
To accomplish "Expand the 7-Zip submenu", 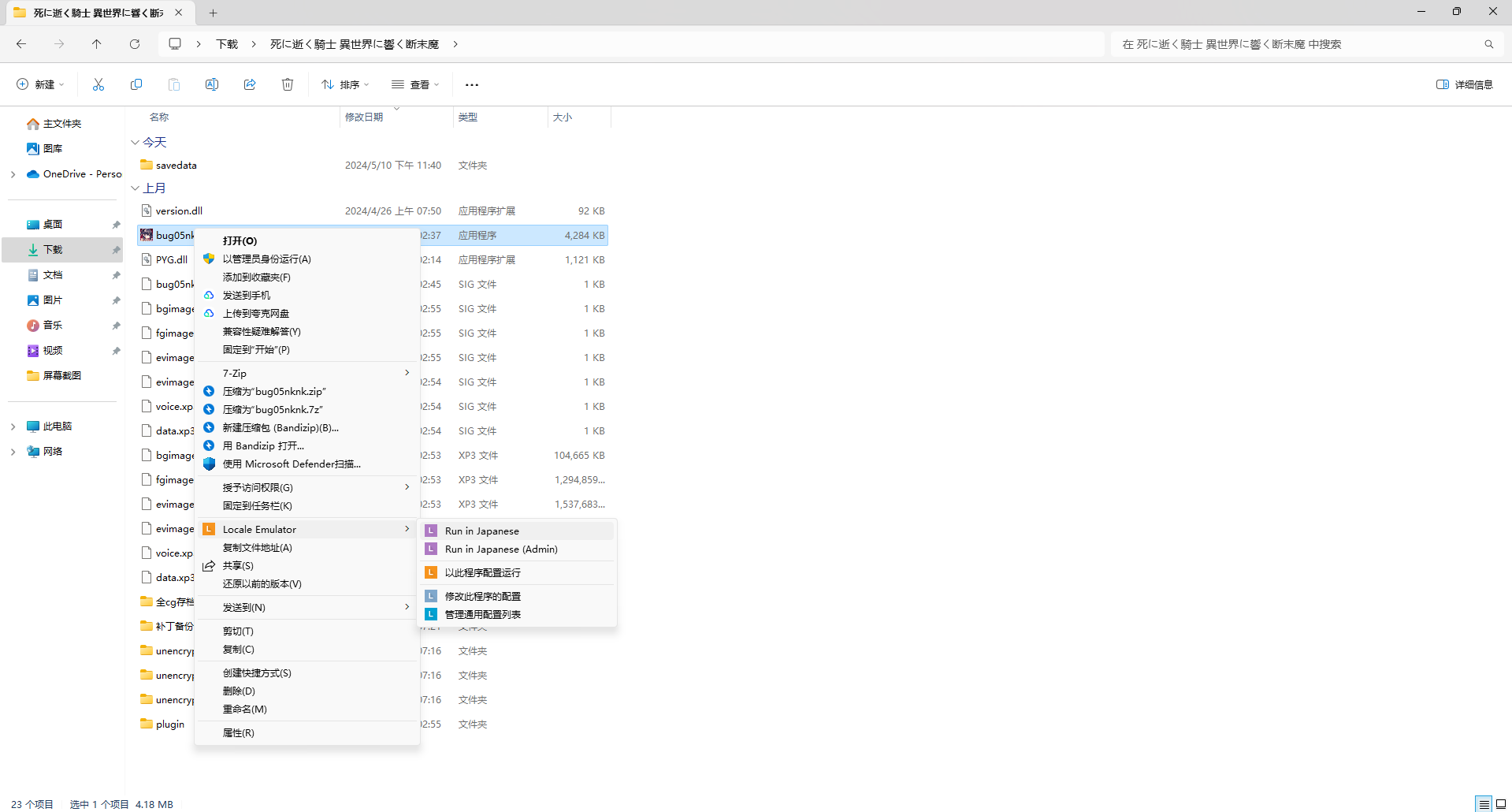I will tap(306, 373).
